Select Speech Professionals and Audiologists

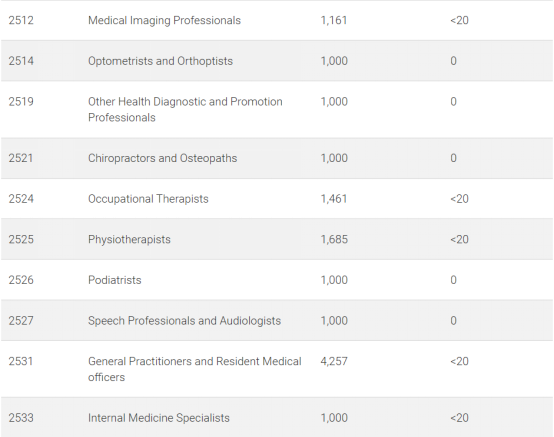tap(184, 320)
